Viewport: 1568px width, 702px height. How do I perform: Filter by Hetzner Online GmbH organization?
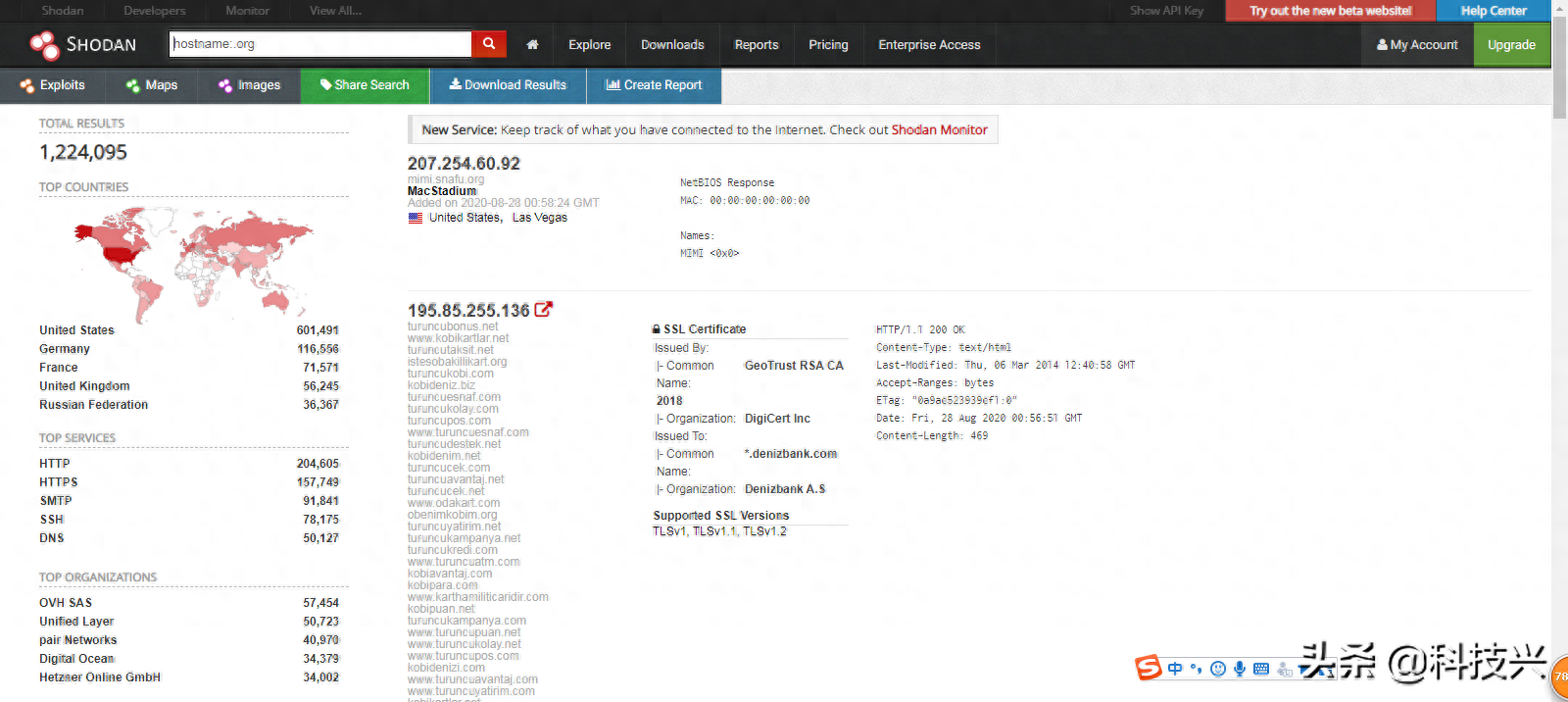coord(100,677)
